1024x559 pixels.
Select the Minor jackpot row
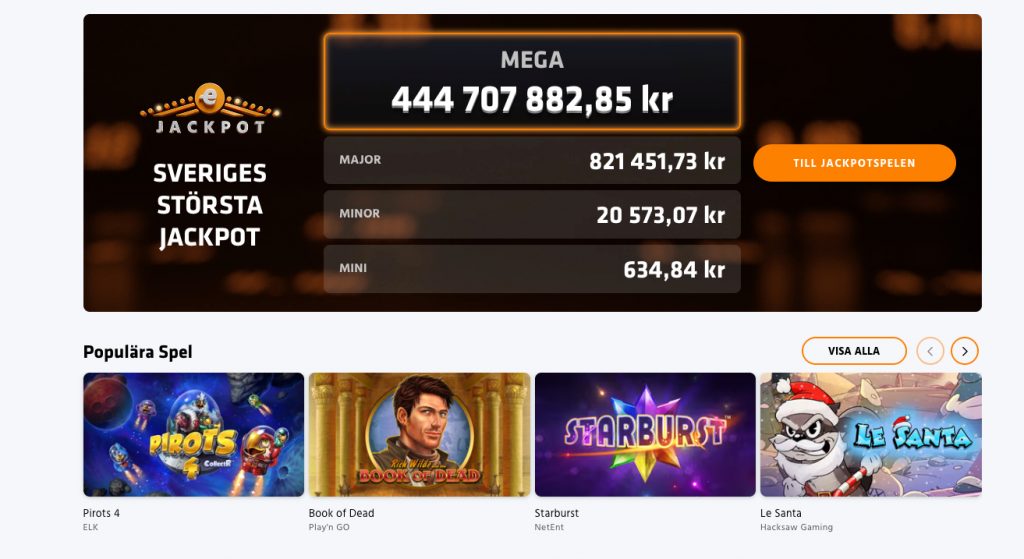(532, 214)
